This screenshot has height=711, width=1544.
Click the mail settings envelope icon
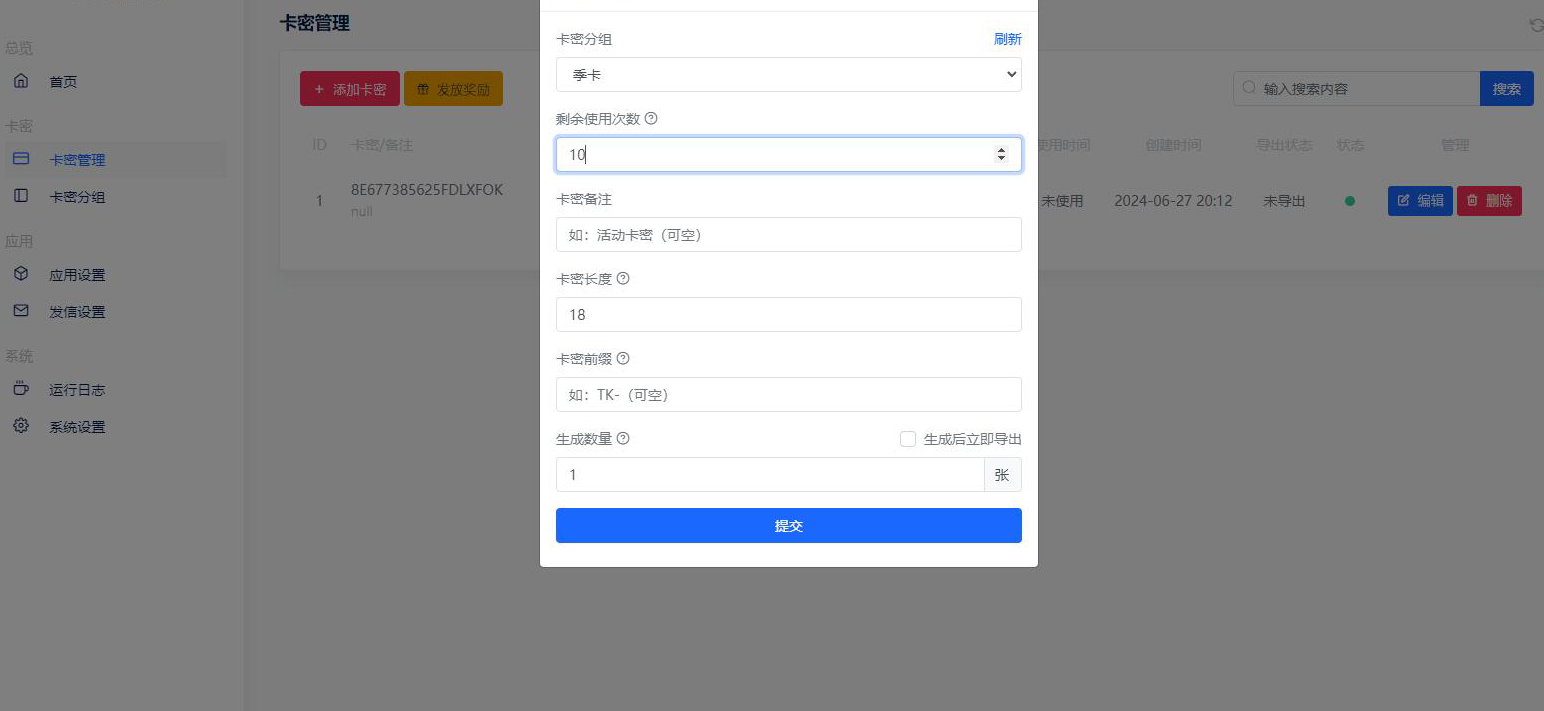21,311
